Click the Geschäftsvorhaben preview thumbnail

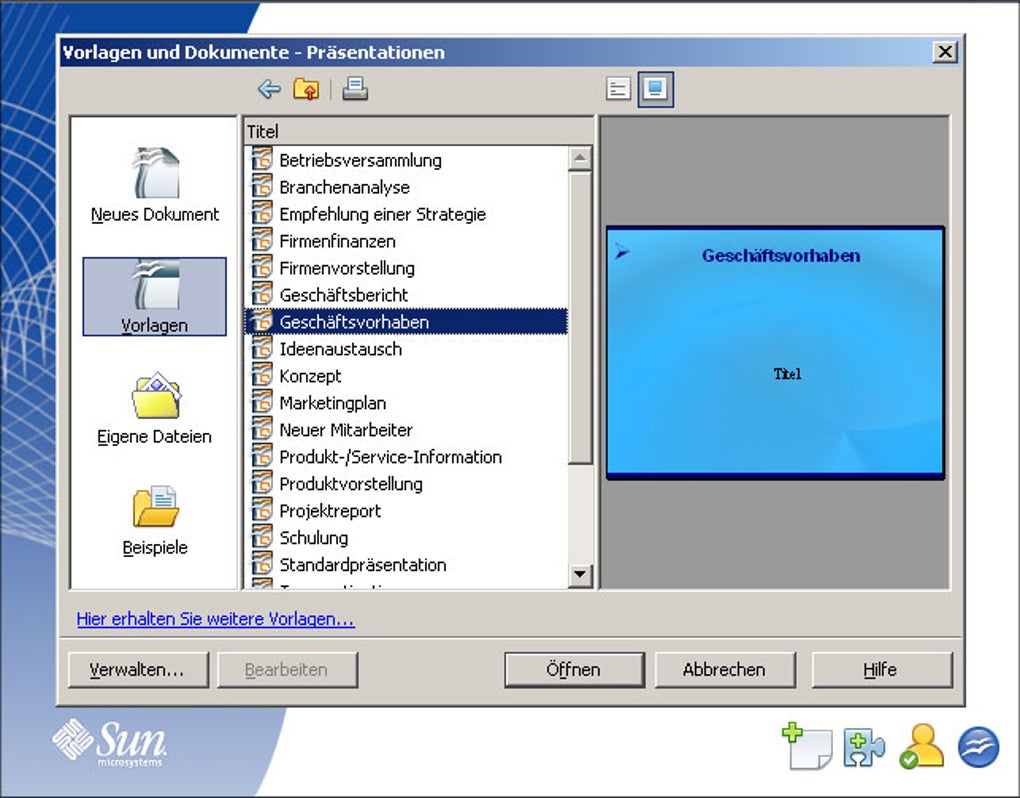point(775,353)
